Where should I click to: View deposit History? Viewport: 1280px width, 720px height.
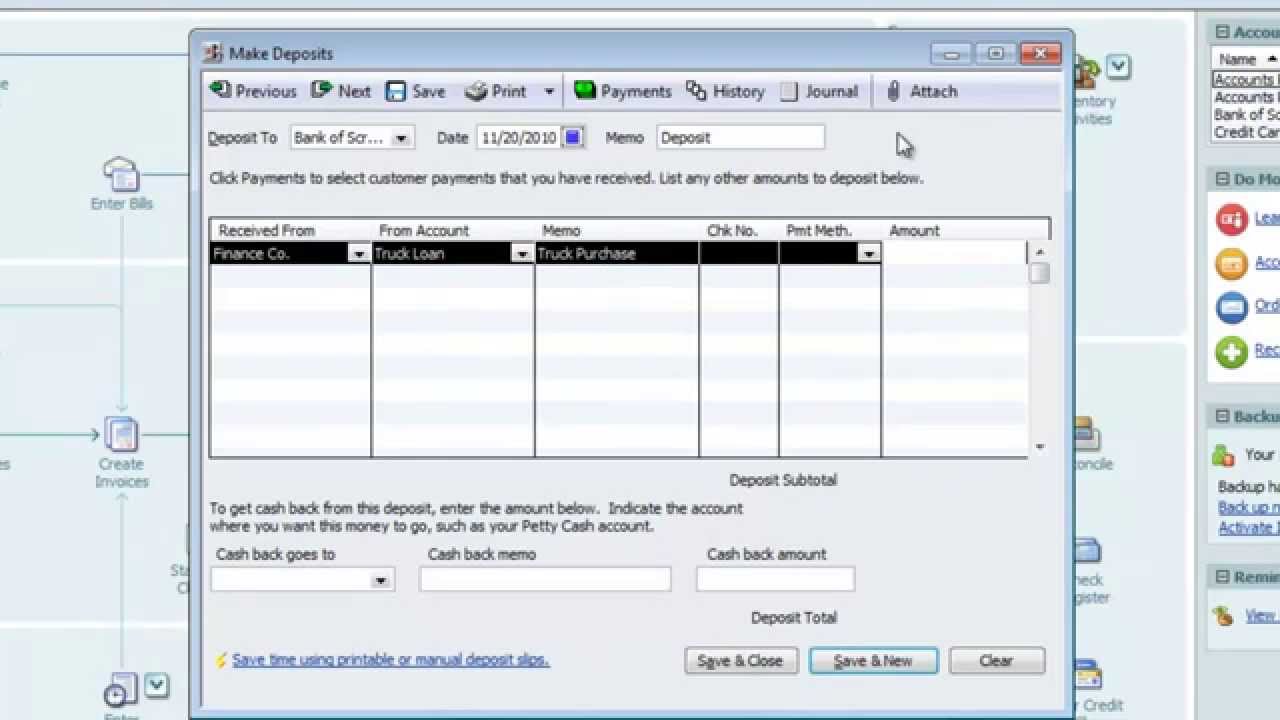[x=725, y=91]
